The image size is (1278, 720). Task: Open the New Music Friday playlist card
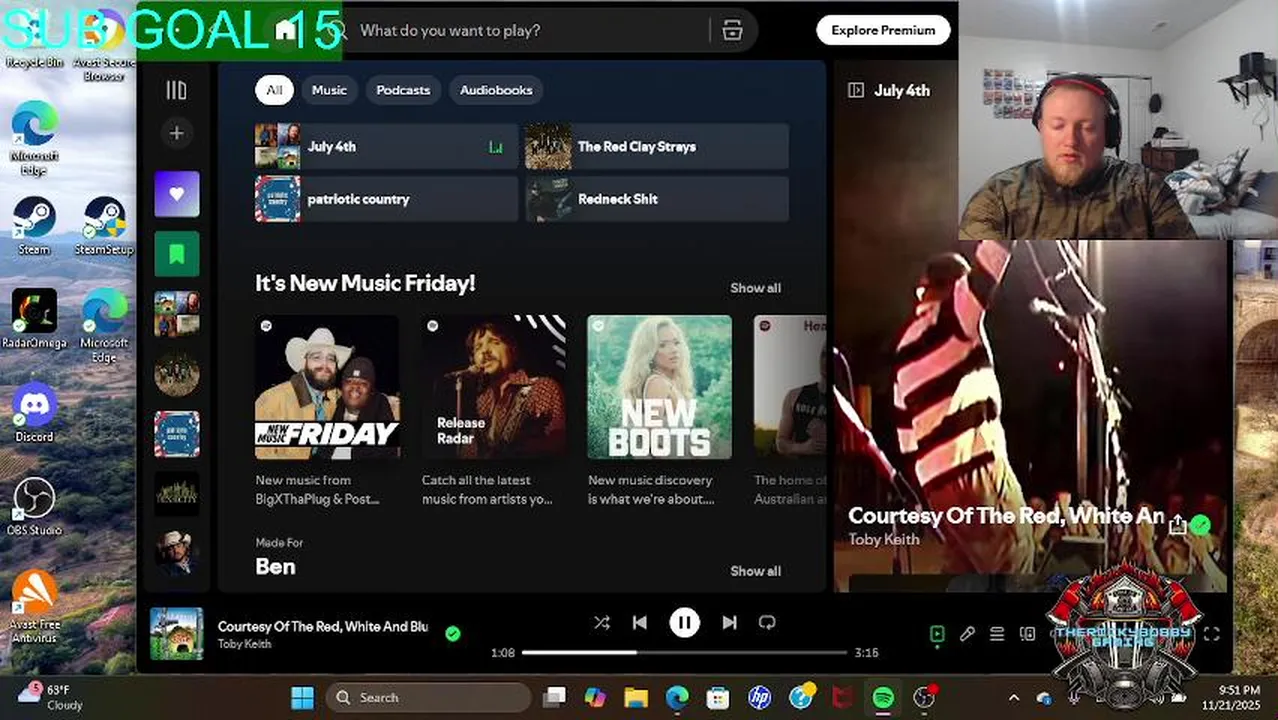(x=327, y=411)
